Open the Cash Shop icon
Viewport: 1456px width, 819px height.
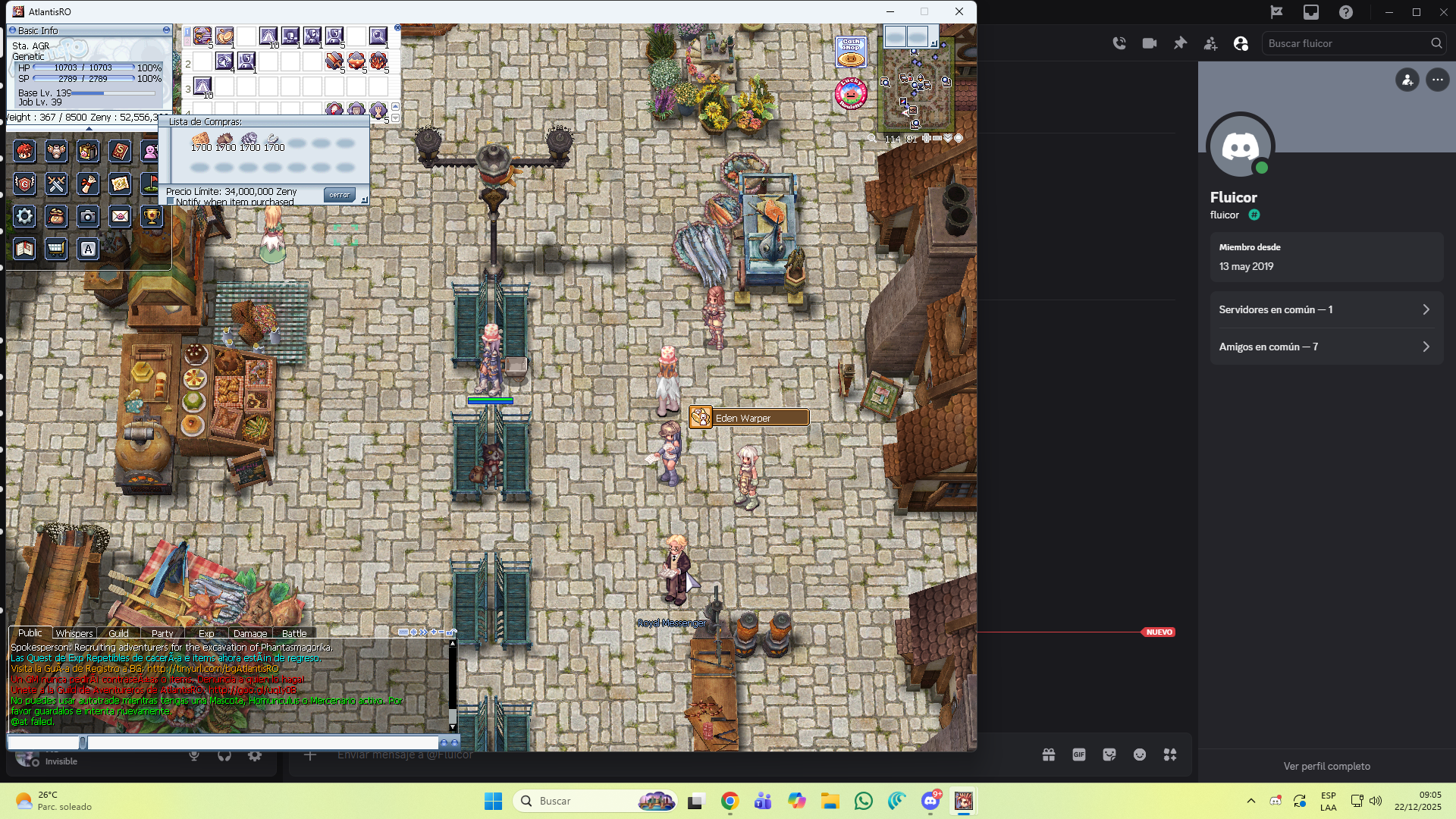click(x=851, y=52)
